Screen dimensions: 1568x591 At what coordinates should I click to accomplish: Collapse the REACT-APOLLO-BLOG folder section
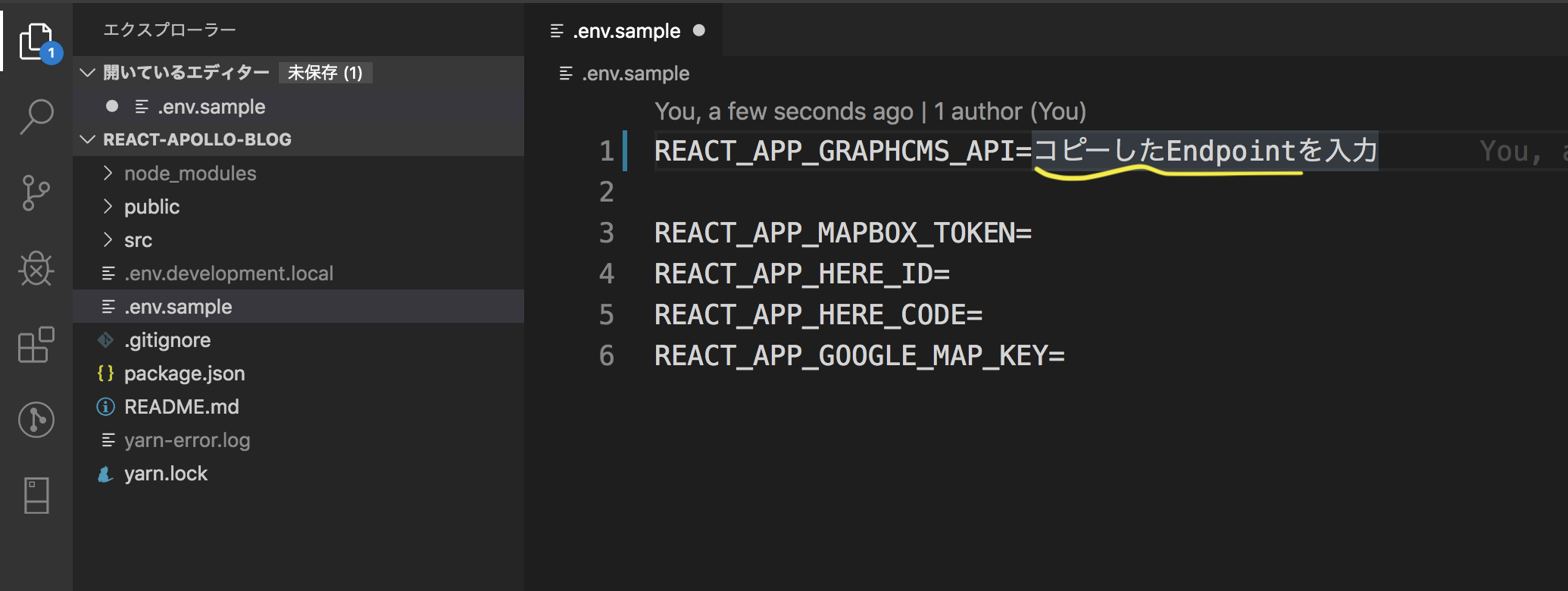88,139
